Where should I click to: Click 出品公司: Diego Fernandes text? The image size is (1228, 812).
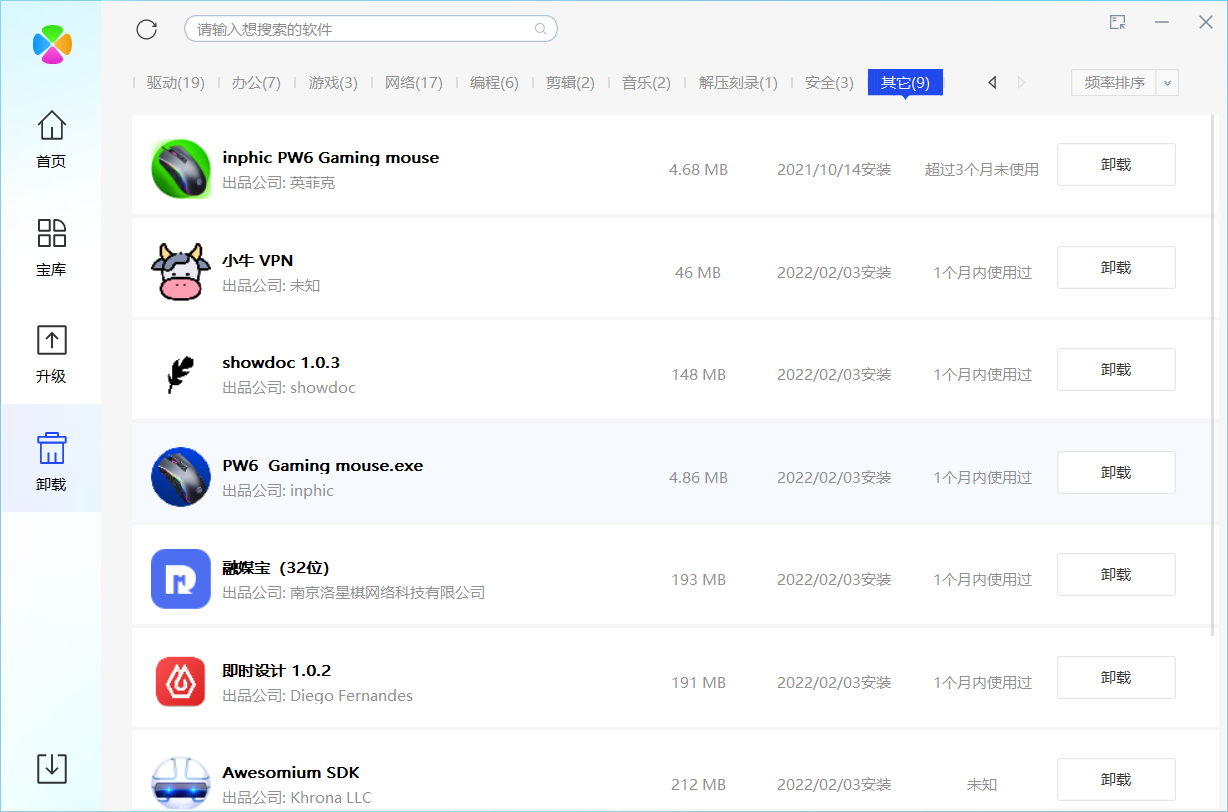(317, 696)
